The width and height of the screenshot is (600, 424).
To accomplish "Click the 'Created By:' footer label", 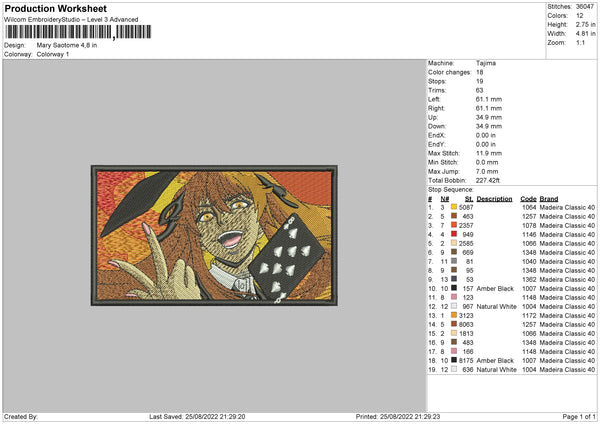I will coord(21,416).
